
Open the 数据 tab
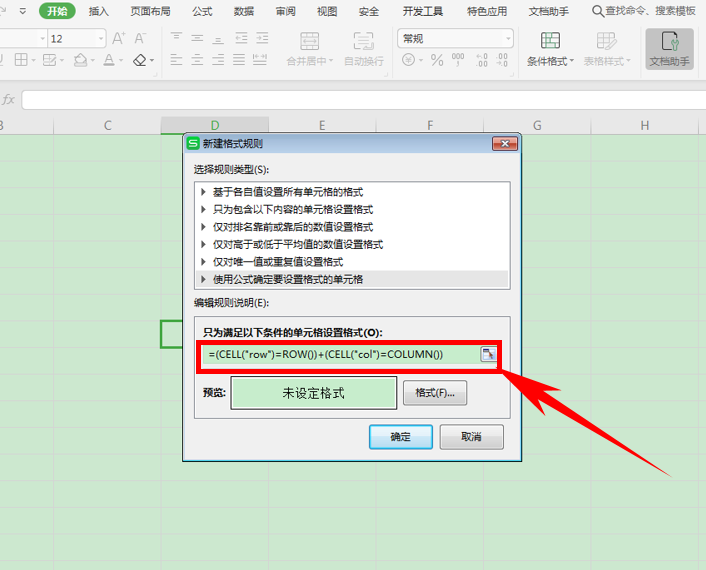(244, 11)
